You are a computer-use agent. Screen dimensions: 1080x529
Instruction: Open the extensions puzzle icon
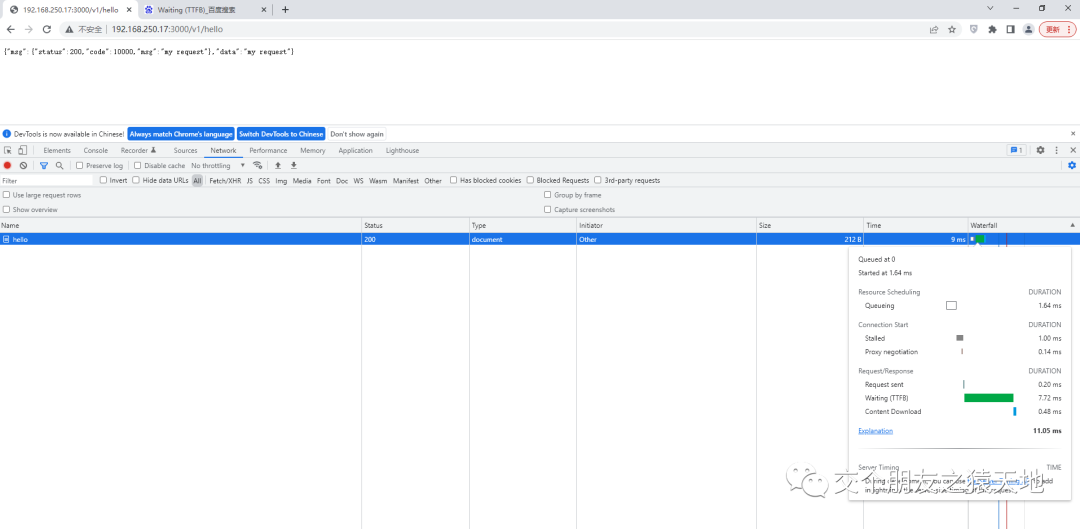993,30
